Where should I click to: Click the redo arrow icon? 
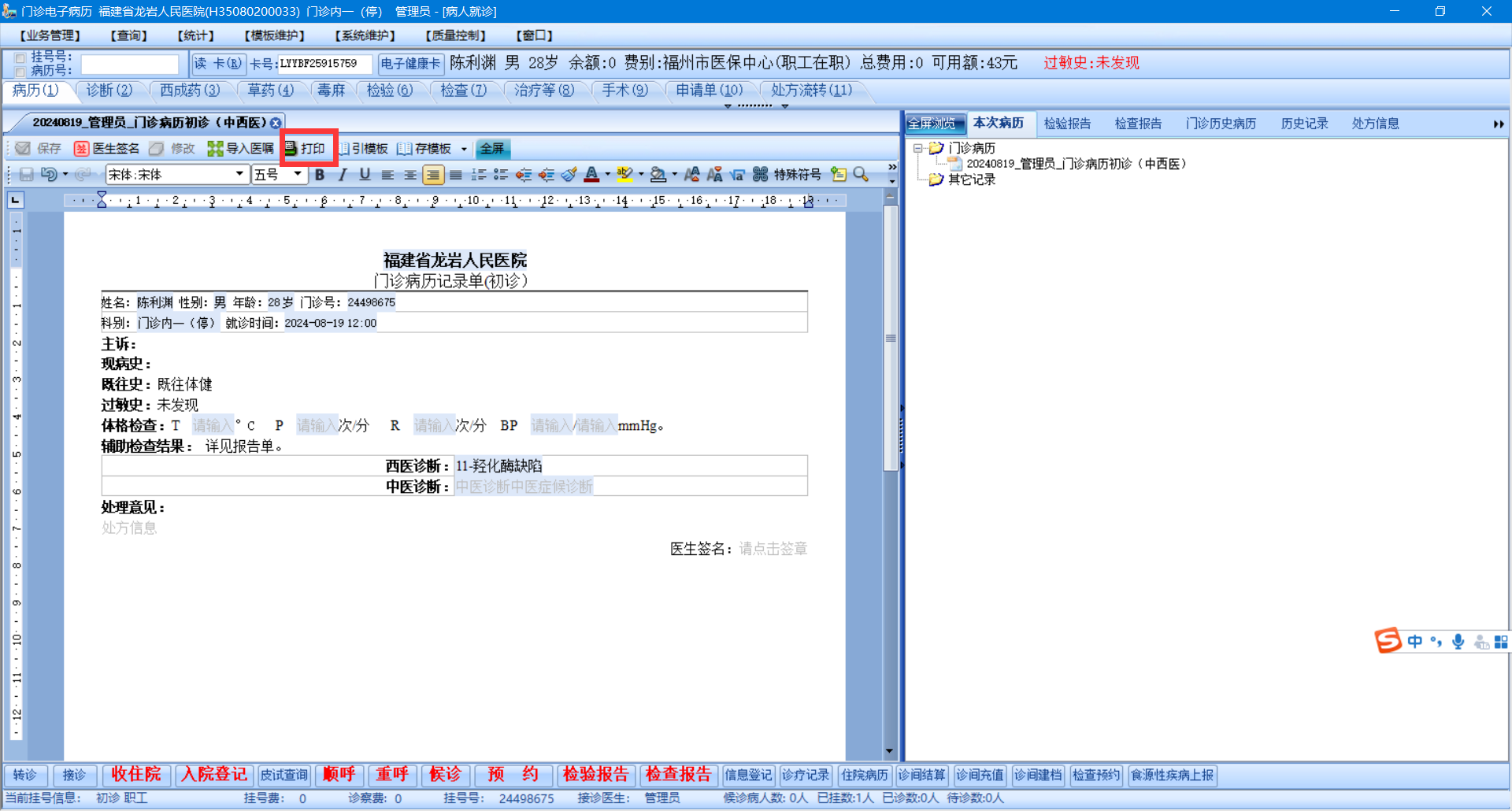pos(83,175)
